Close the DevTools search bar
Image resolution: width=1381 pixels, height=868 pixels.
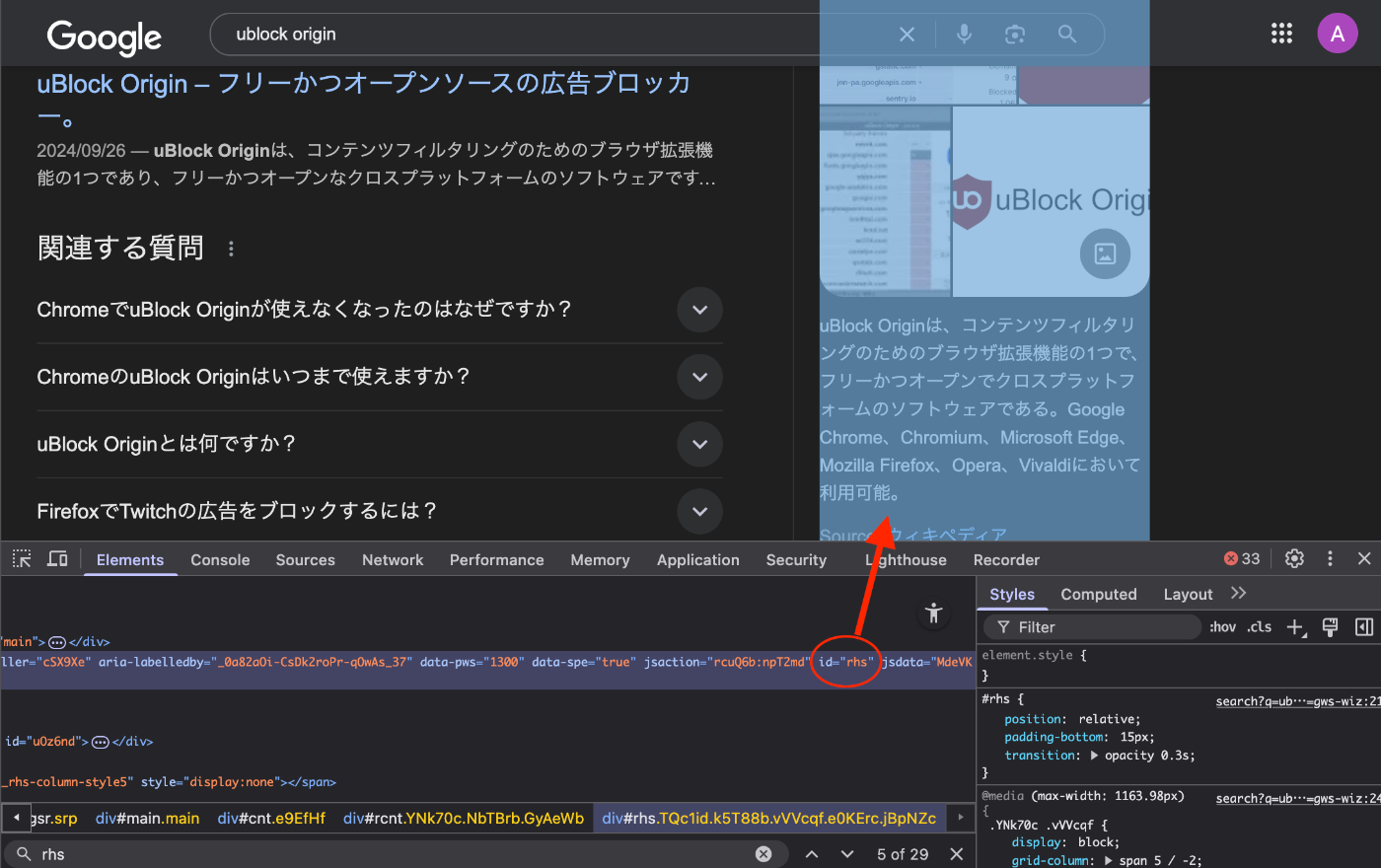[956, 854]
